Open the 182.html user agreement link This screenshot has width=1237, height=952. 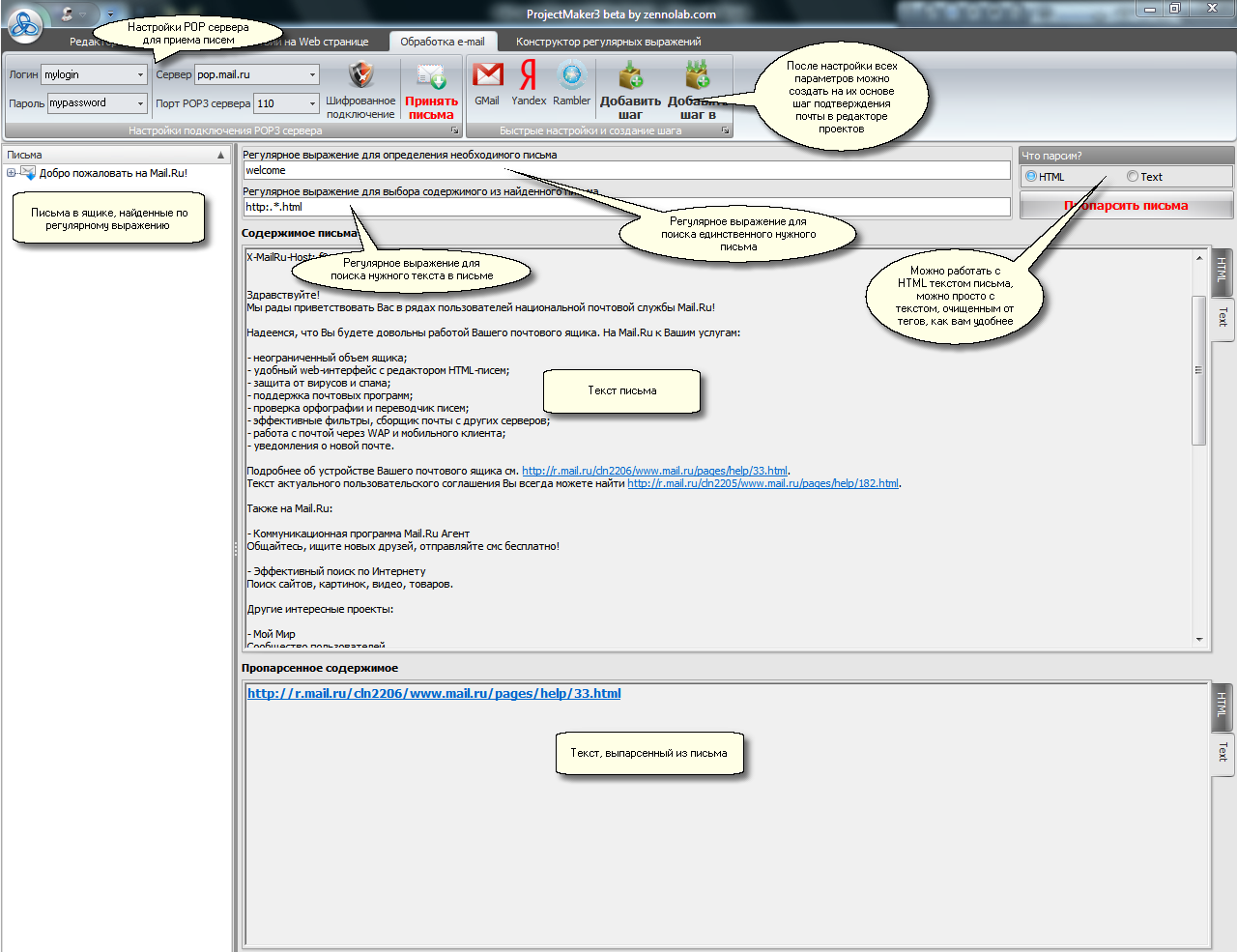point(762,483)
